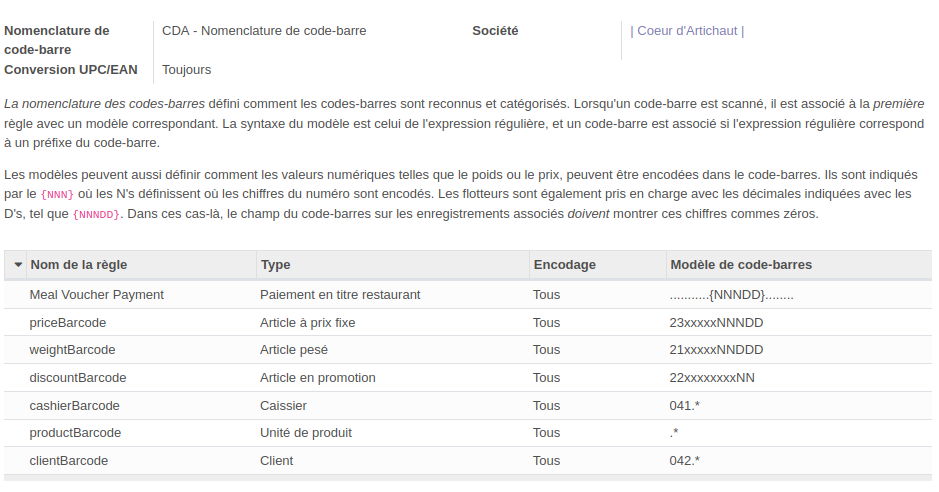Click the Toujours UPC/EAN conversion value
This screenshot has height=492, width=939.
coord(187,70)
